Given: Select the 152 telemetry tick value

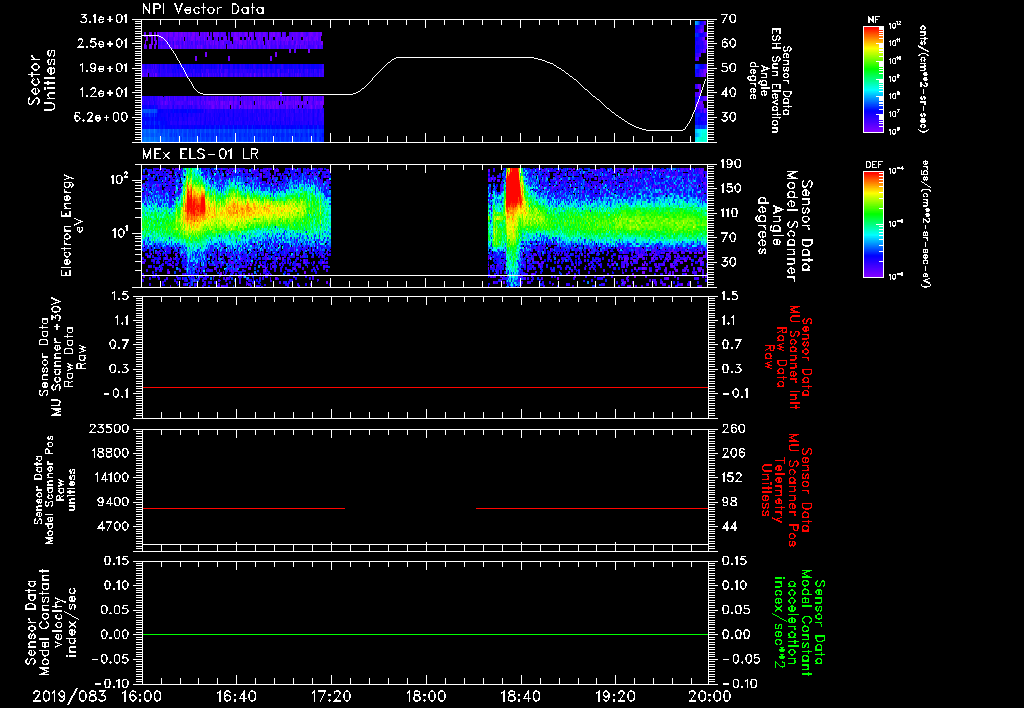Looking at the screenshot, I should click(733, 477).
